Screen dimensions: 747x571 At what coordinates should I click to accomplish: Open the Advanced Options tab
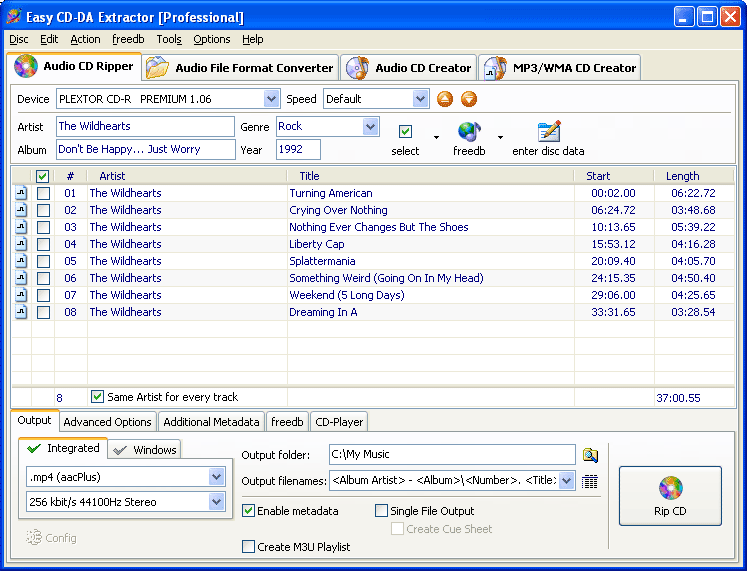pos(108,422)
